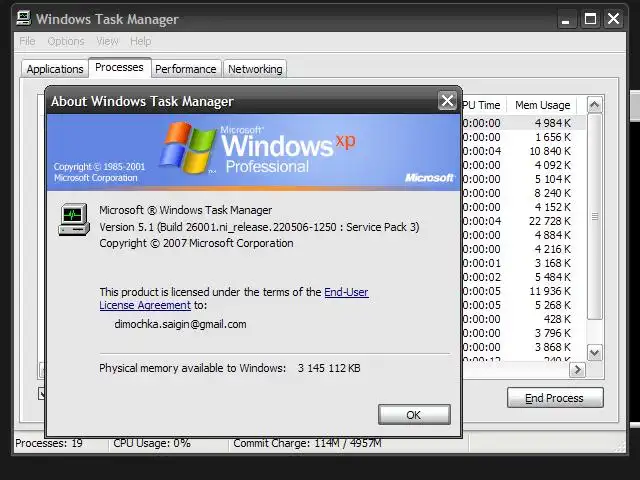This screenshot has height=480, width=640.
Task: Click the Copyright 2007 Microsoft Corporation text
Action: click(x=196, y=243)
